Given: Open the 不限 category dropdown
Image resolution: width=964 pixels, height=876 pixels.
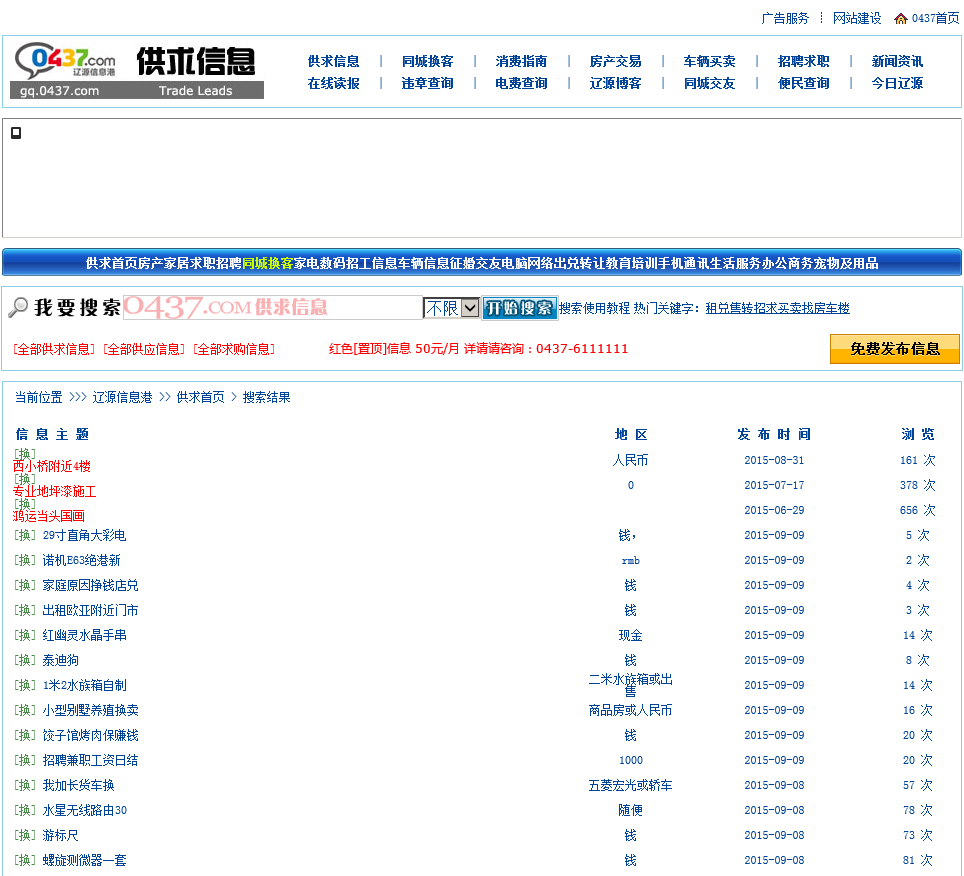Looking at the screenshot, I should 451,307.
